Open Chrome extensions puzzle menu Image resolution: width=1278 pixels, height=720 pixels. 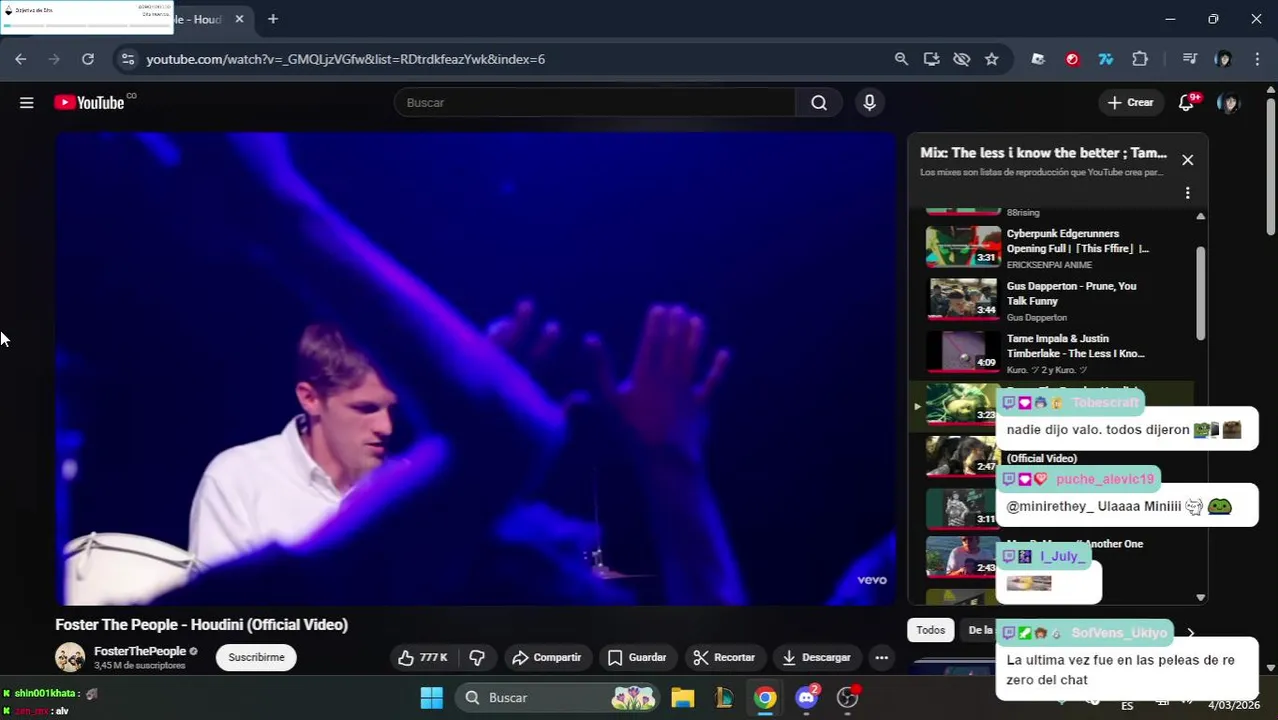point(1140,59)
